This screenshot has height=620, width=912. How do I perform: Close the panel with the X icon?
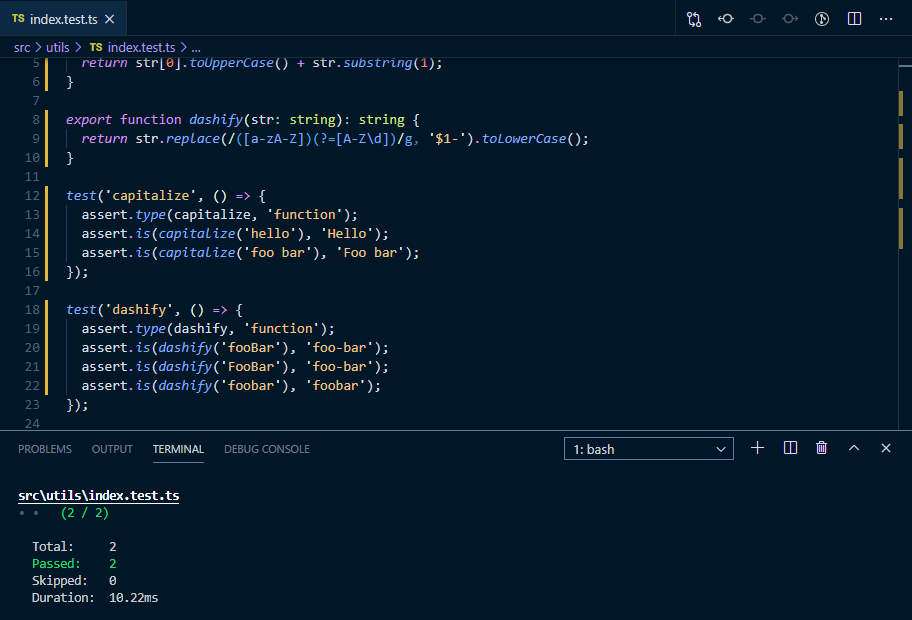point(885,448)
